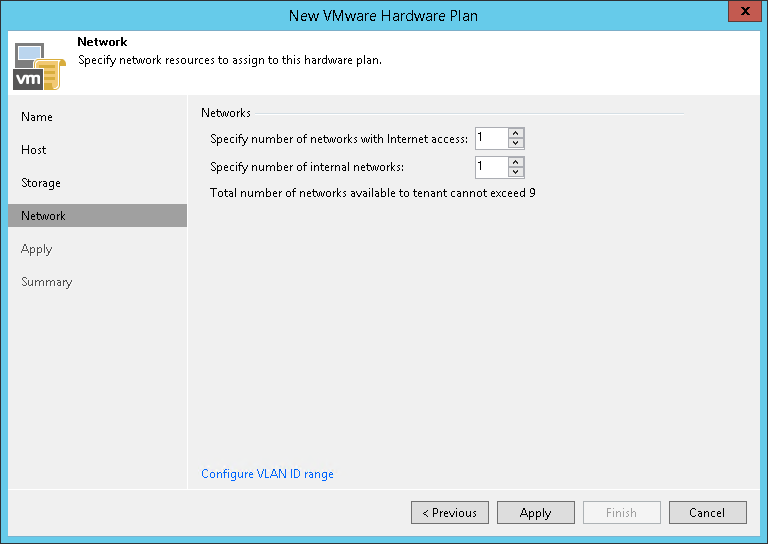The width and height of the screenshot is (768, 544).
Task: Decrease number of internal networks
Action: [516, 172]
